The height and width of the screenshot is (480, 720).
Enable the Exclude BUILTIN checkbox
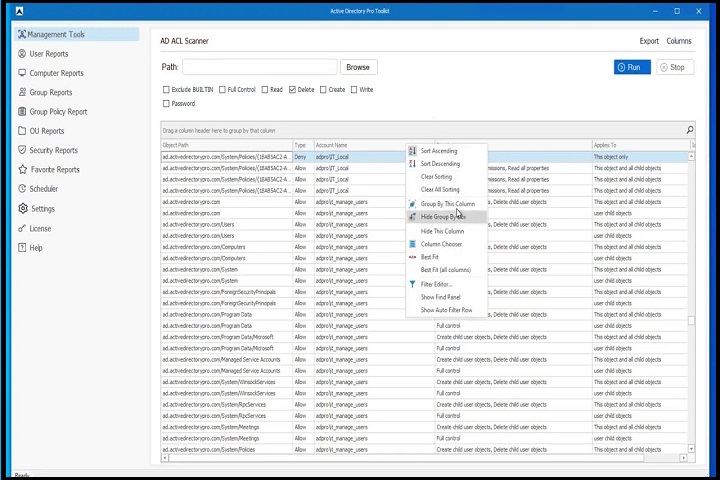(166, 90)
